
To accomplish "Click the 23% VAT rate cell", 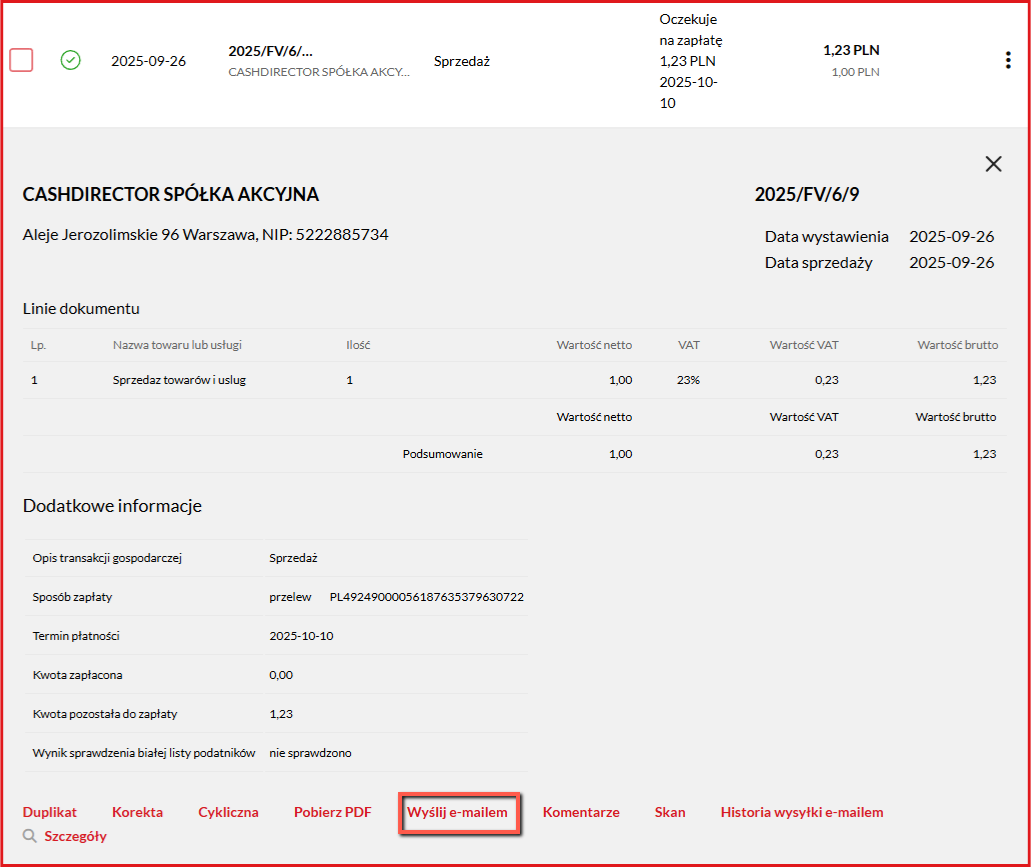I will click(x=688, y=380).
